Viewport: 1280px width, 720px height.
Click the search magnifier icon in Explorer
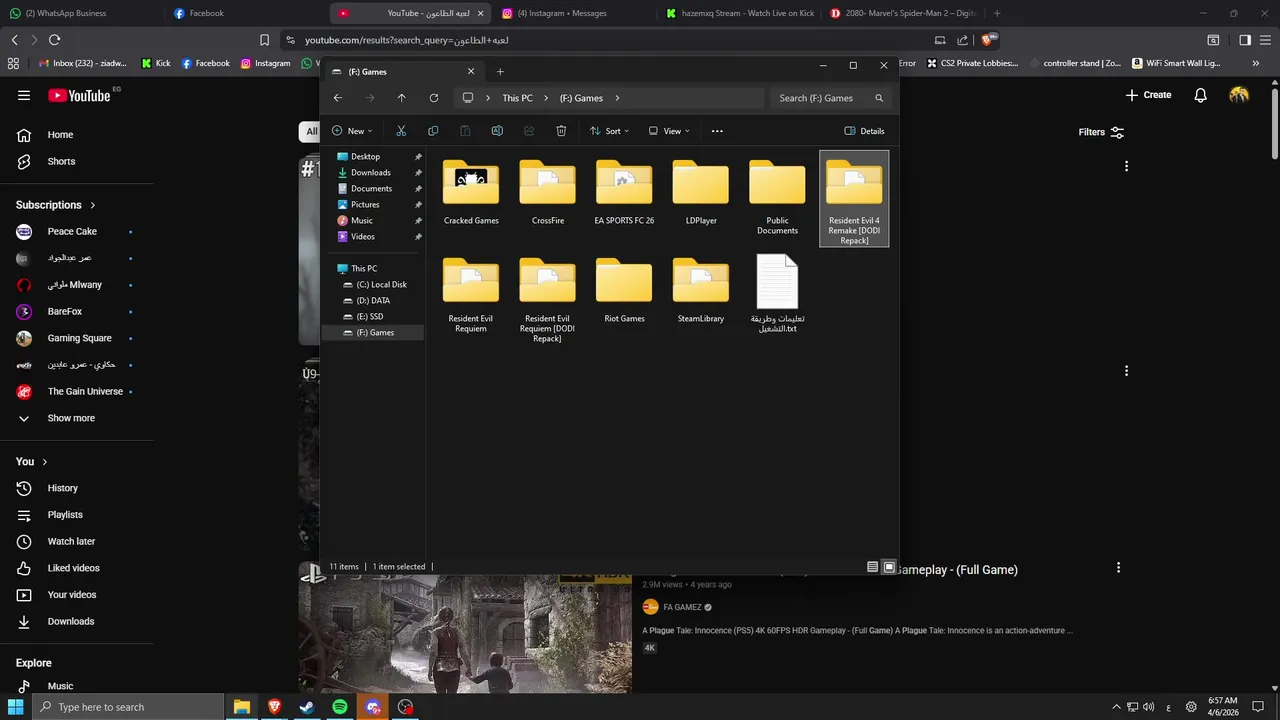[879, 98]
